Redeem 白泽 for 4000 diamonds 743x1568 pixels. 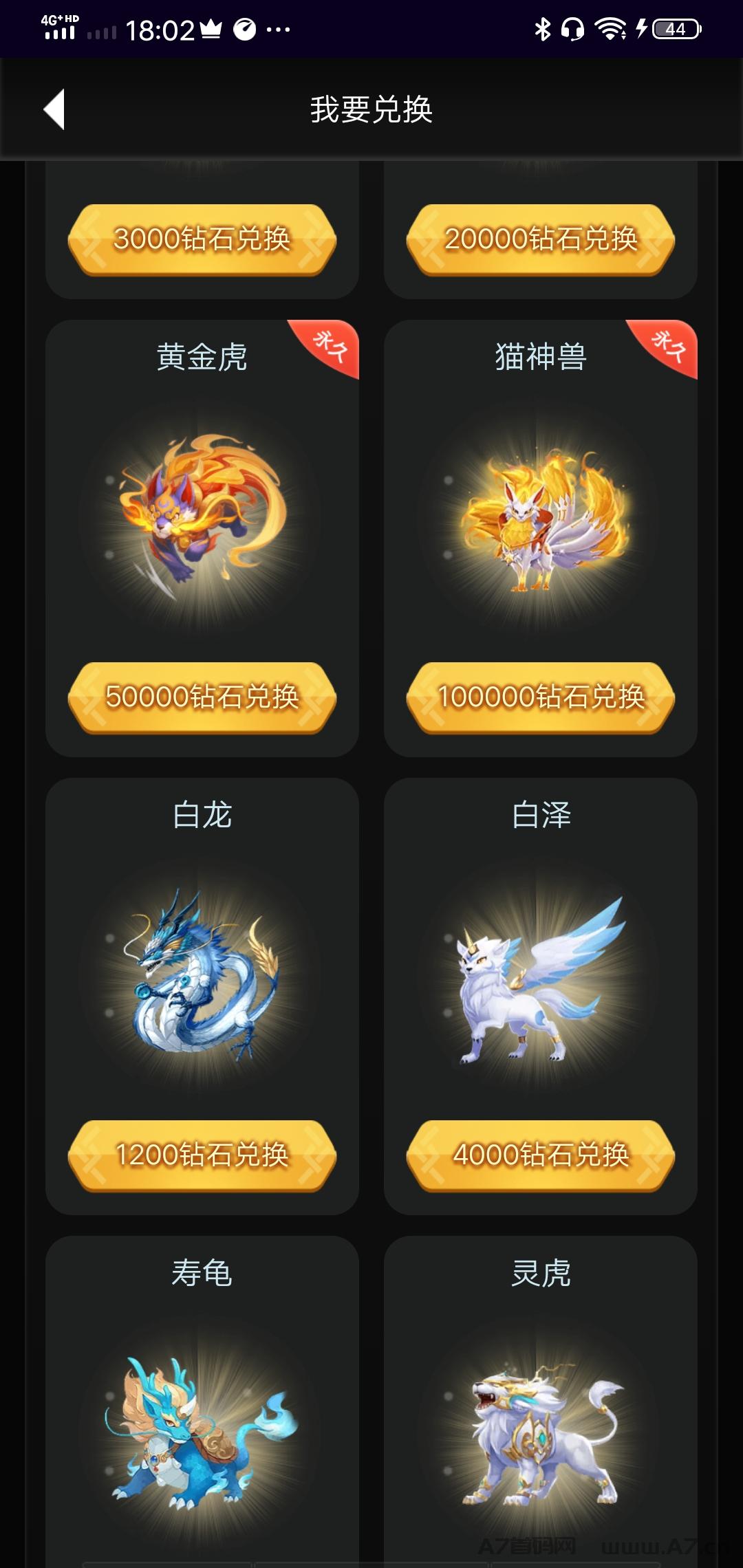click(x=540, y=1155)
